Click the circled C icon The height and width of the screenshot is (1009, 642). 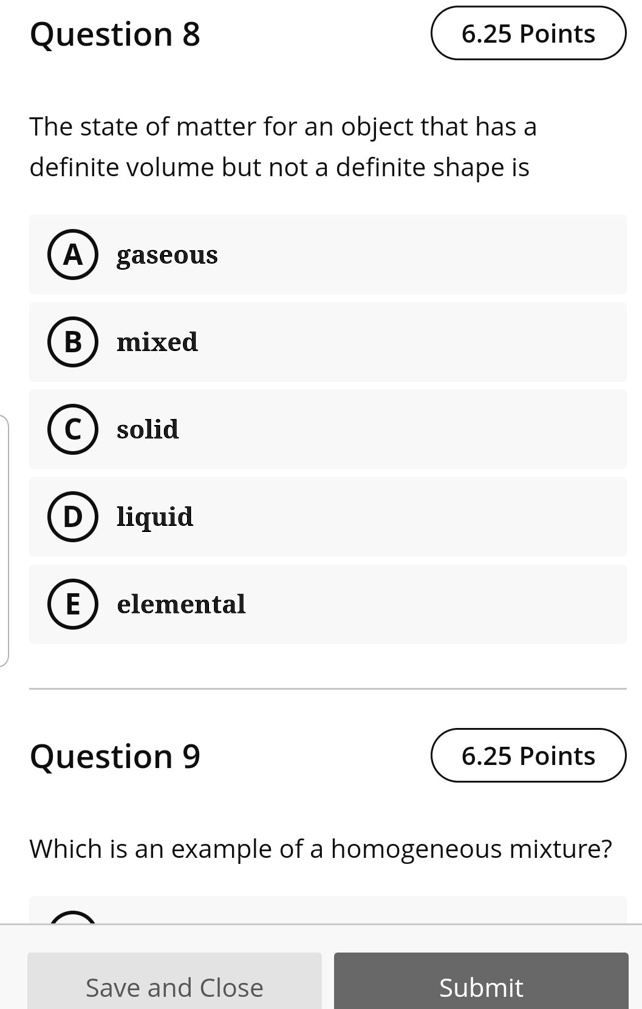tap(71, 430)
